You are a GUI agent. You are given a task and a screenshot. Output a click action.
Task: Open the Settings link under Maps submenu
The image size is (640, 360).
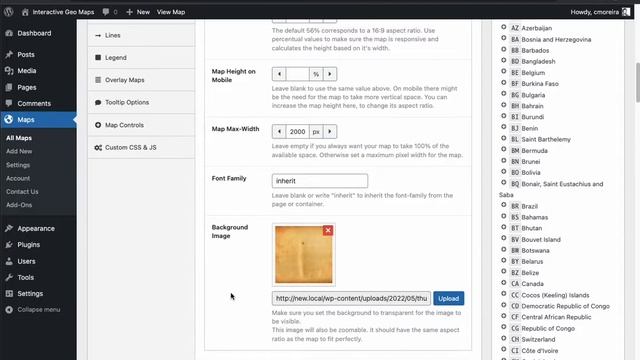18,165
